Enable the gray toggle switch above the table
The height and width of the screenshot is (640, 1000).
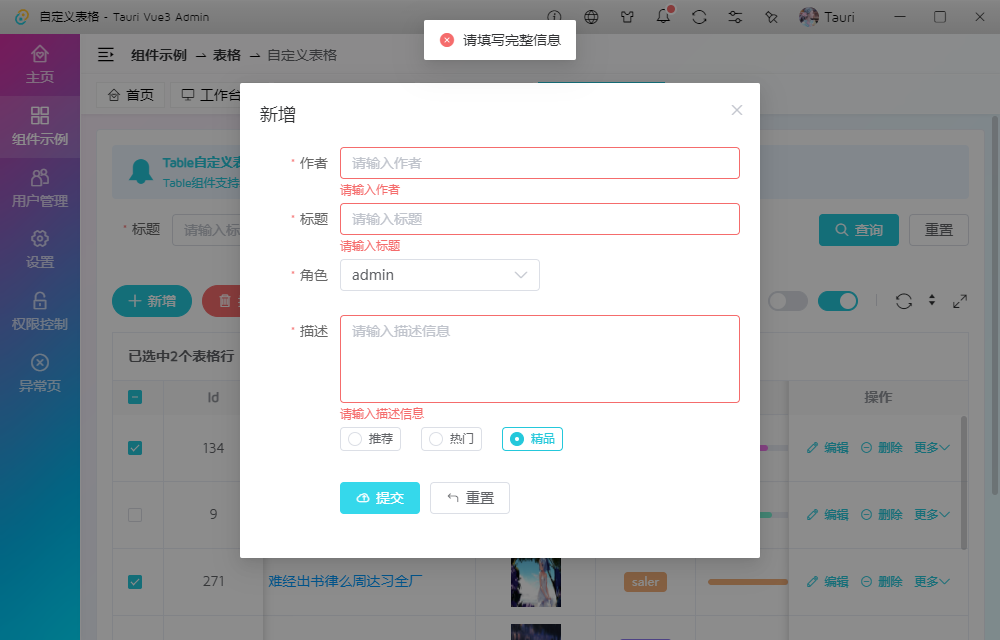(788, 301)
